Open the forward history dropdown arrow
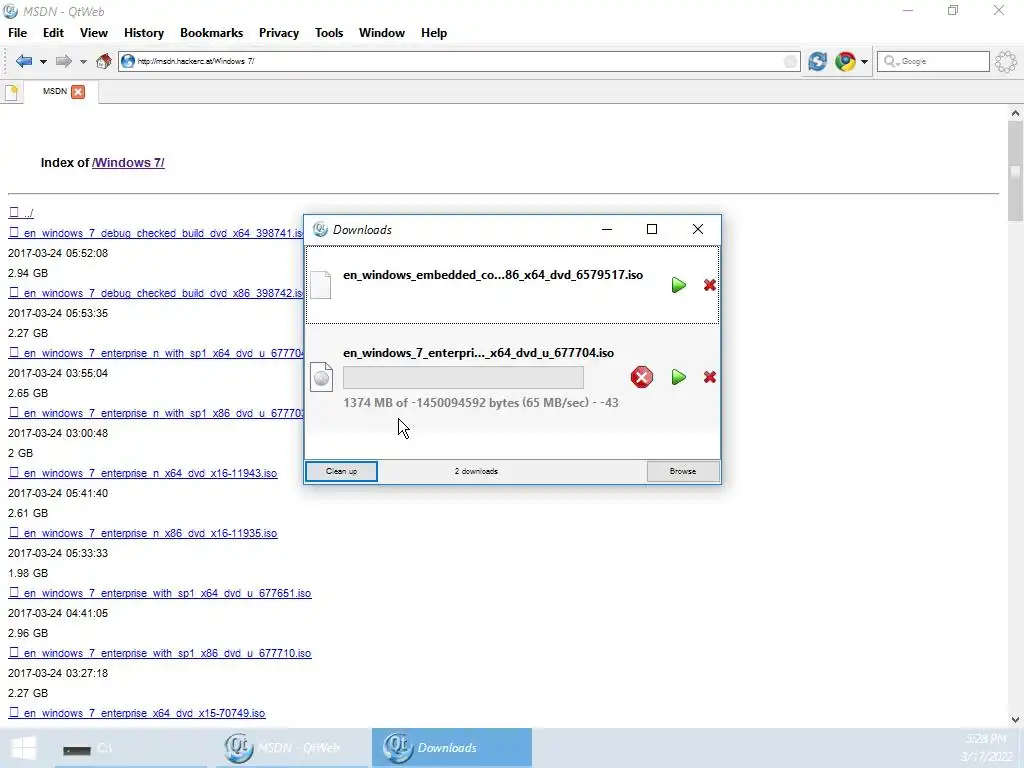 click(83, 62)
